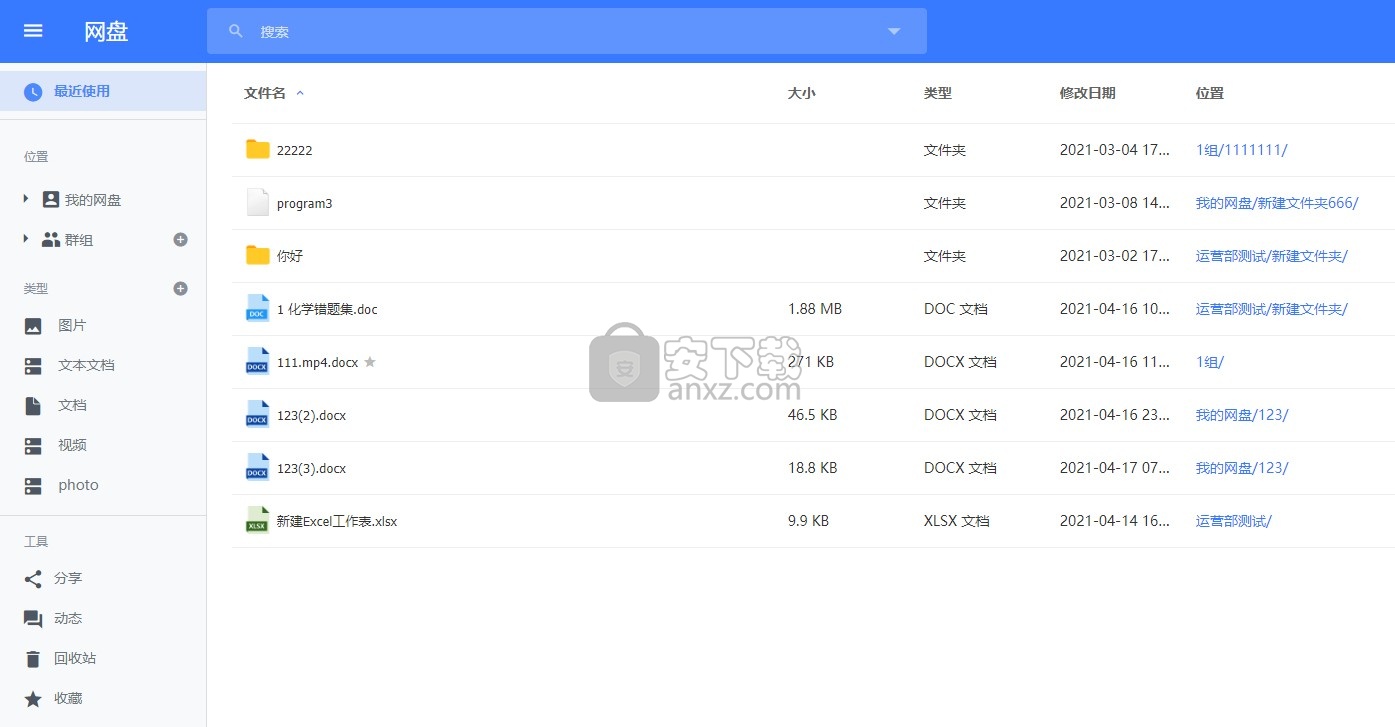Click the 位置 column header
The height and width of the screenshot is (727, 1395).
tap(1210, 93)
